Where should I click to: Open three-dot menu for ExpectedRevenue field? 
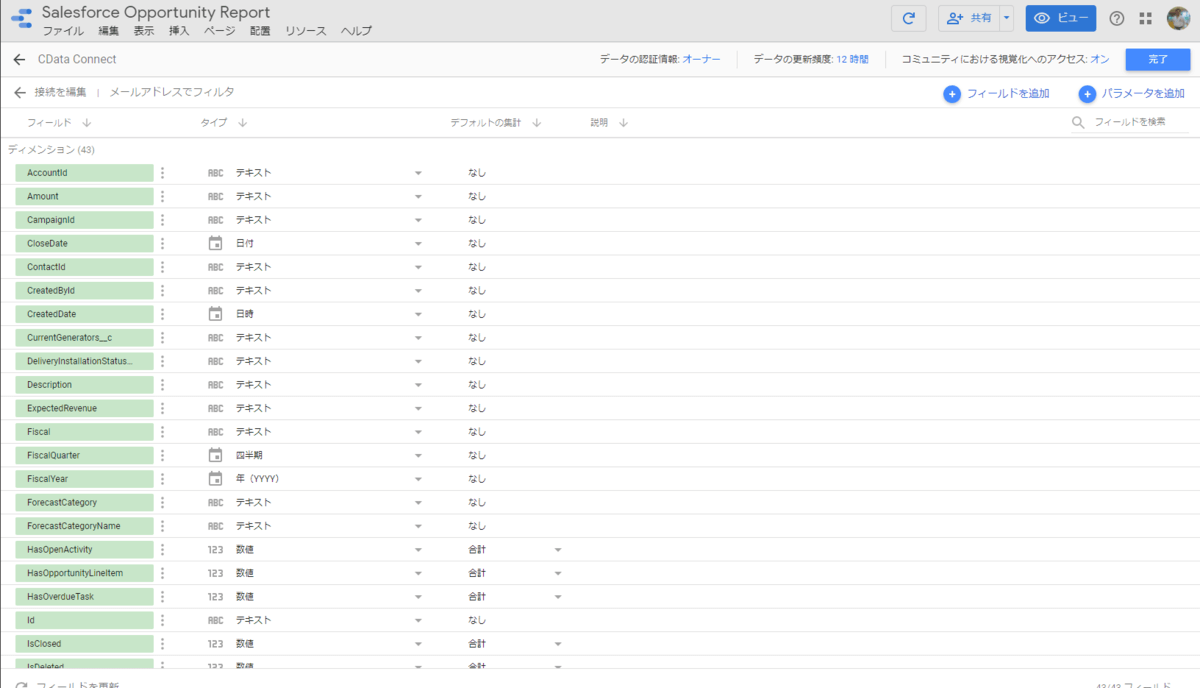point(162,408)
